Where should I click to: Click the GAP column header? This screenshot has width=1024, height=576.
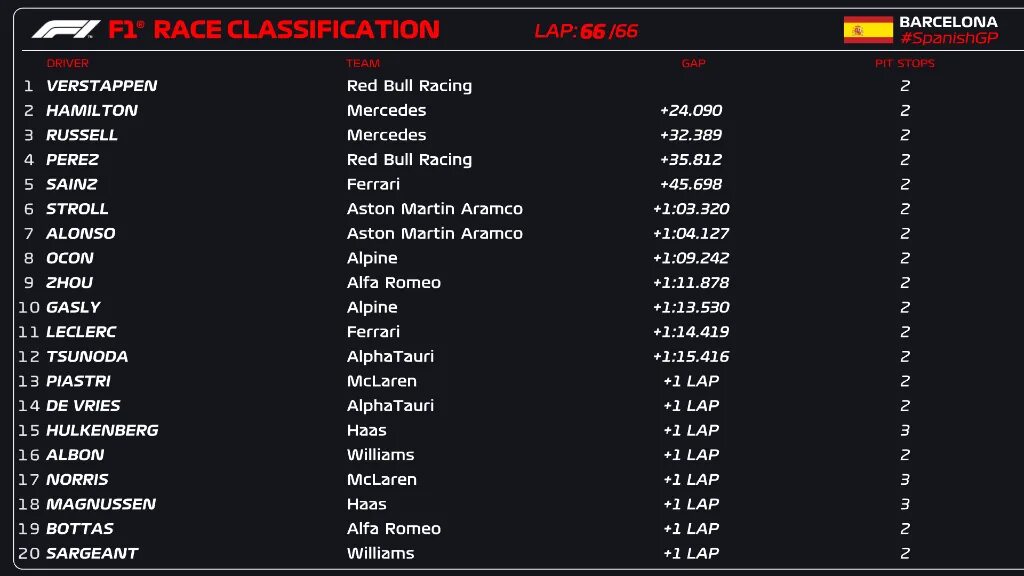click(x=693, y=63)
